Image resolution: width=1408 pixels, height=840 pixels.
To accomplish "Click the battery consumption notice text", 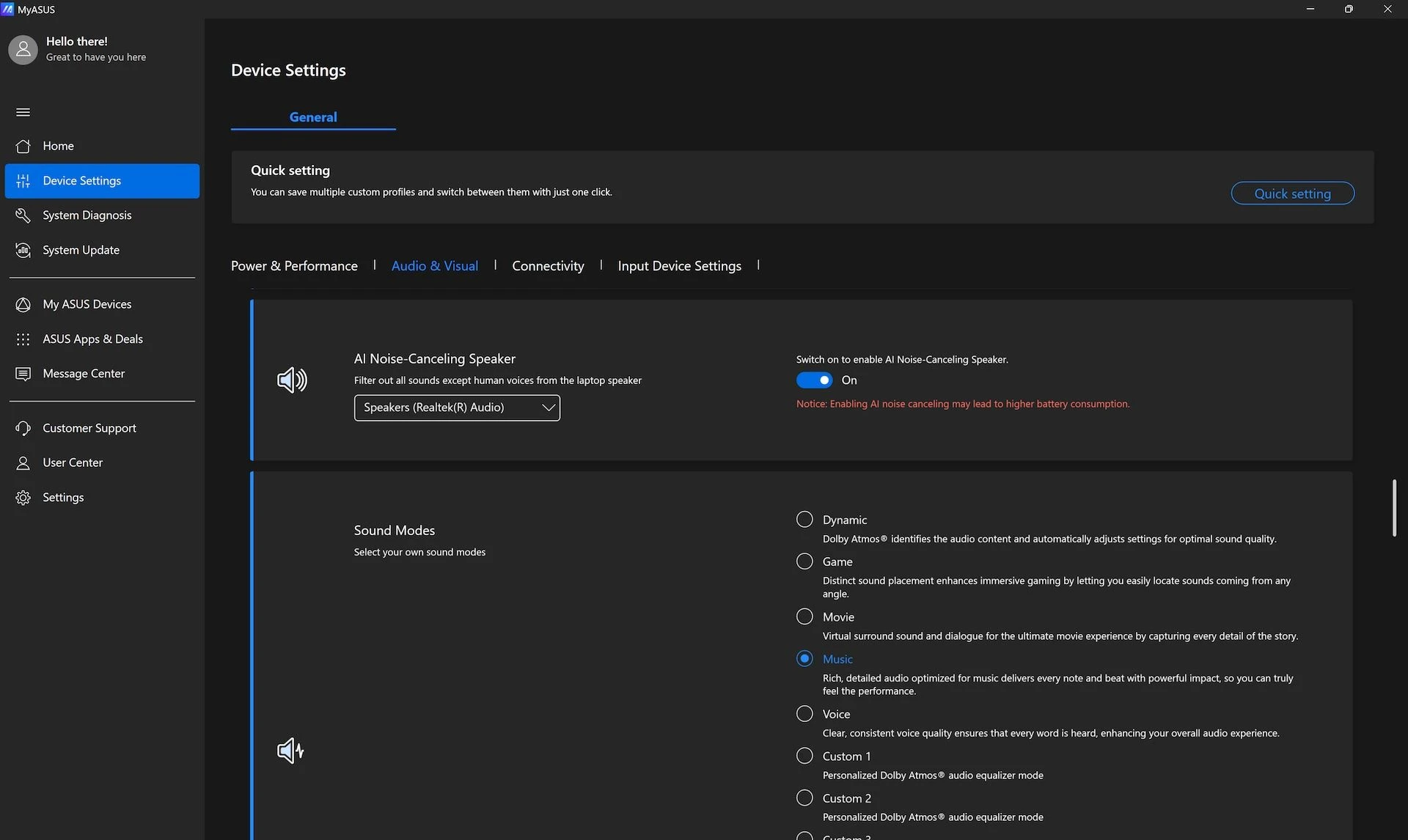I will [x=963, y=404].
